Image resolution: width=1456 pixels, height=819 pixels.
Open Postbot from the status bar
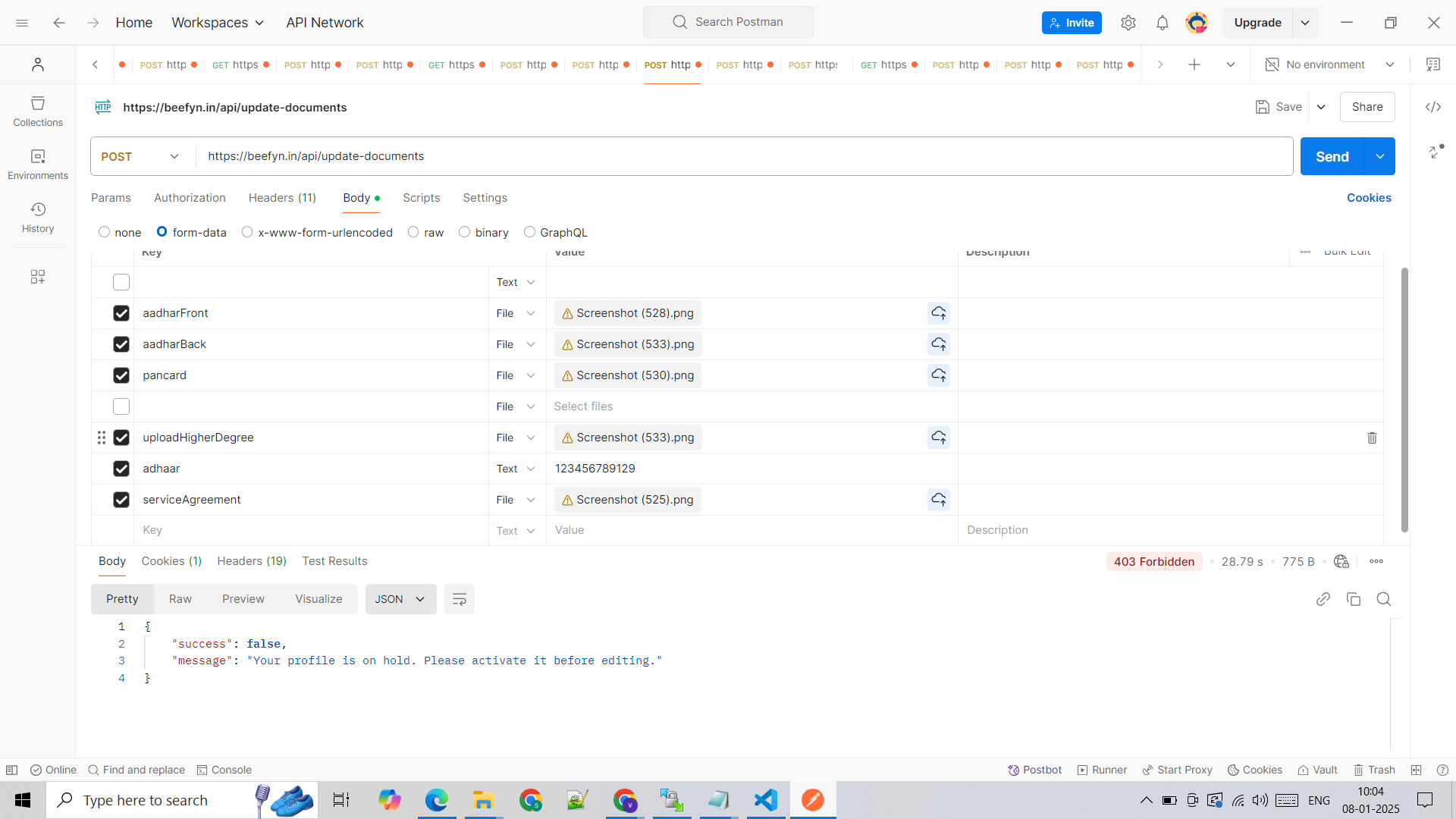click(x=1035, y=770)
